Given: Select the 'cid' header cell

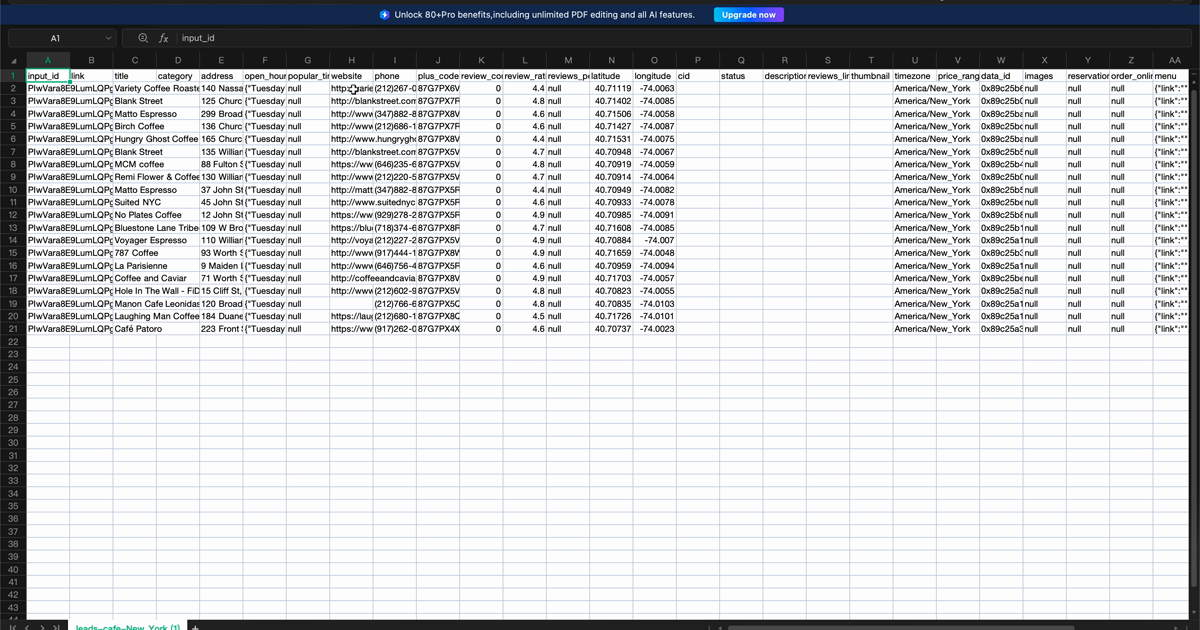Looking at the screenshot, I should 698,76.
